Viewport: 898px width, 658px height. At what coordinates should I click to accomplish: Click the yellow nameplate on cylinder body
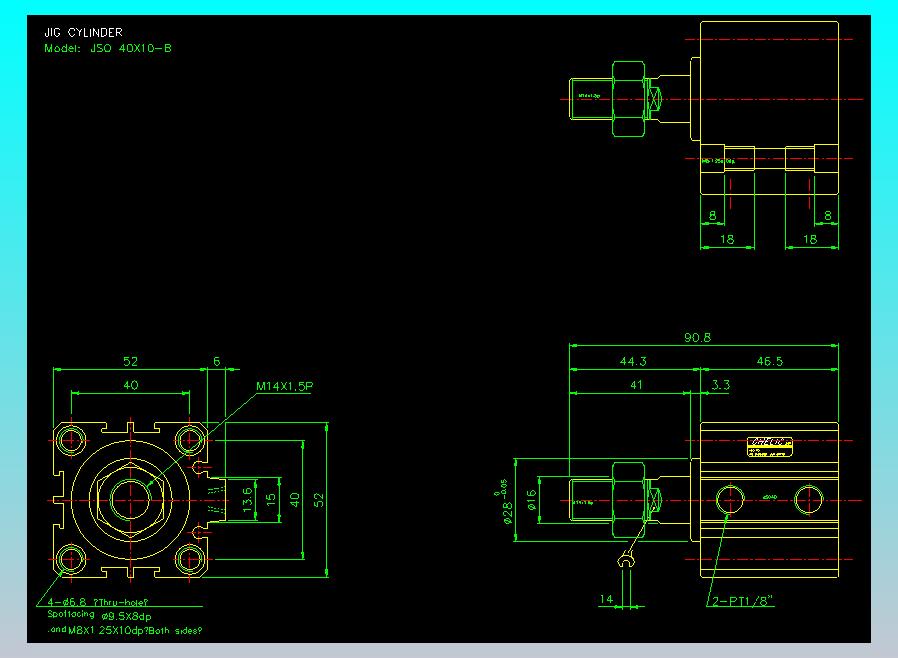point(770,447)
